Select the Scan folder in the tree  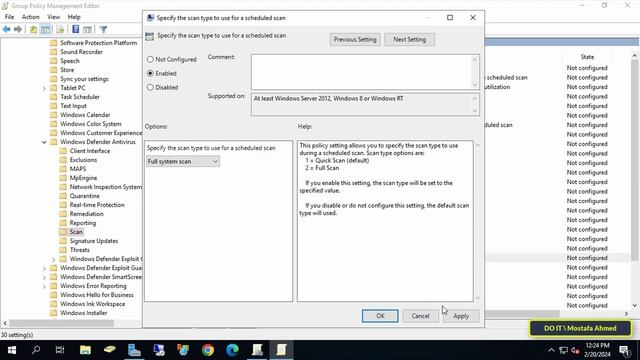[76, 232]
